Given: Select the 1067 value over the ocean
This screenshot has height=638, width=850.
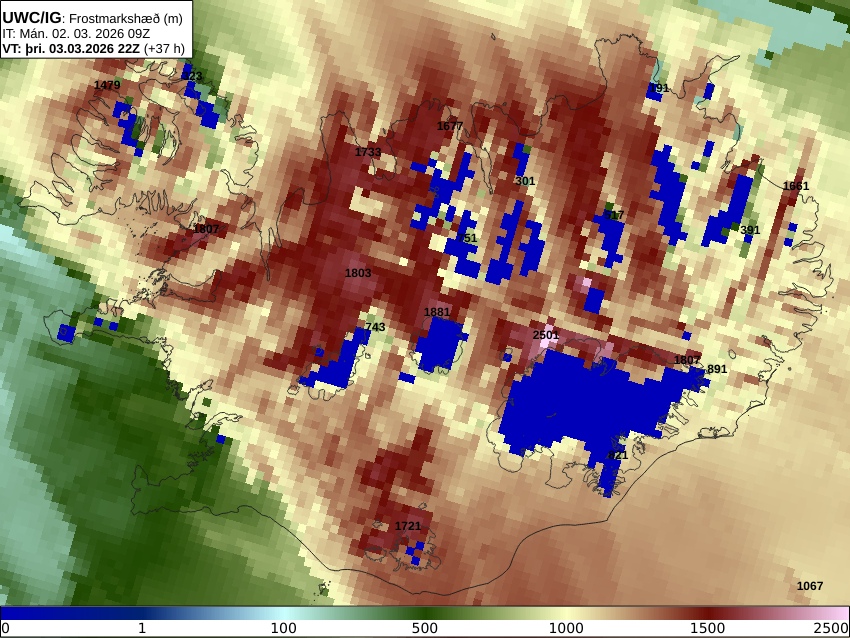Looking at the screenshot, I should (810, 586).
